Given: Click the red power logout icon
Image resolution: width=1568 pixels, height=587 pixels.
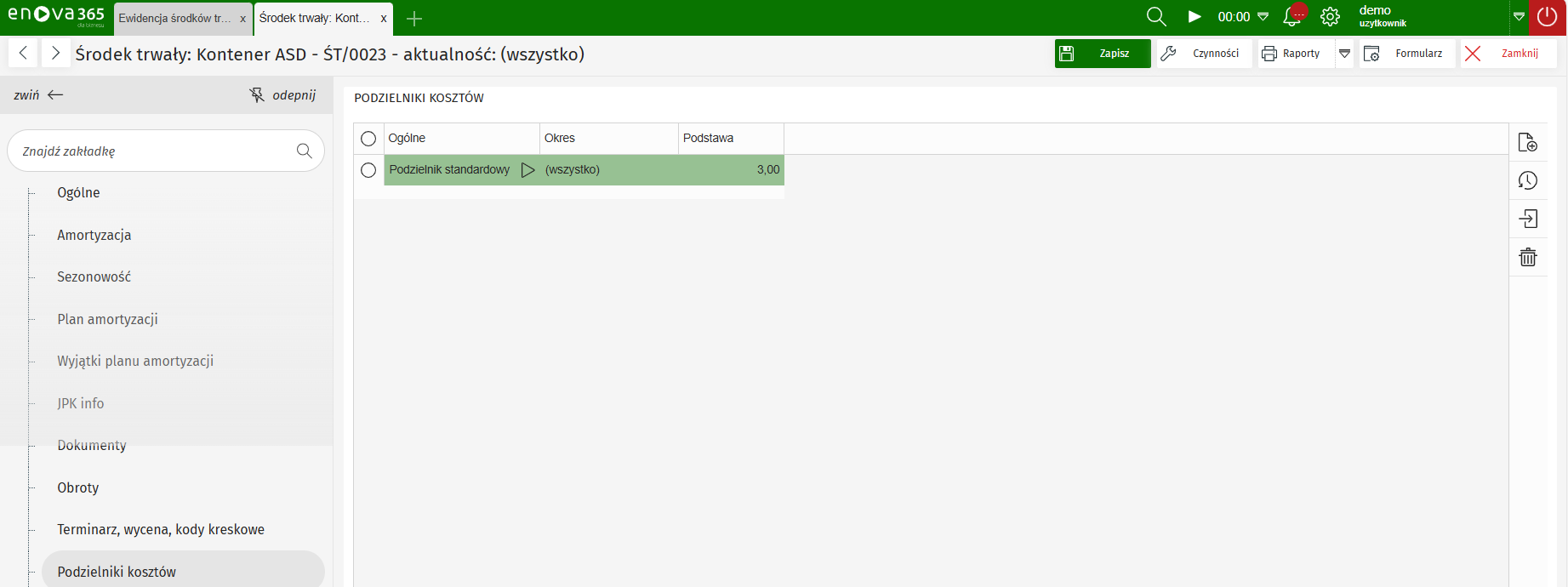Looking at the screenshot, I should (1548, 17).
